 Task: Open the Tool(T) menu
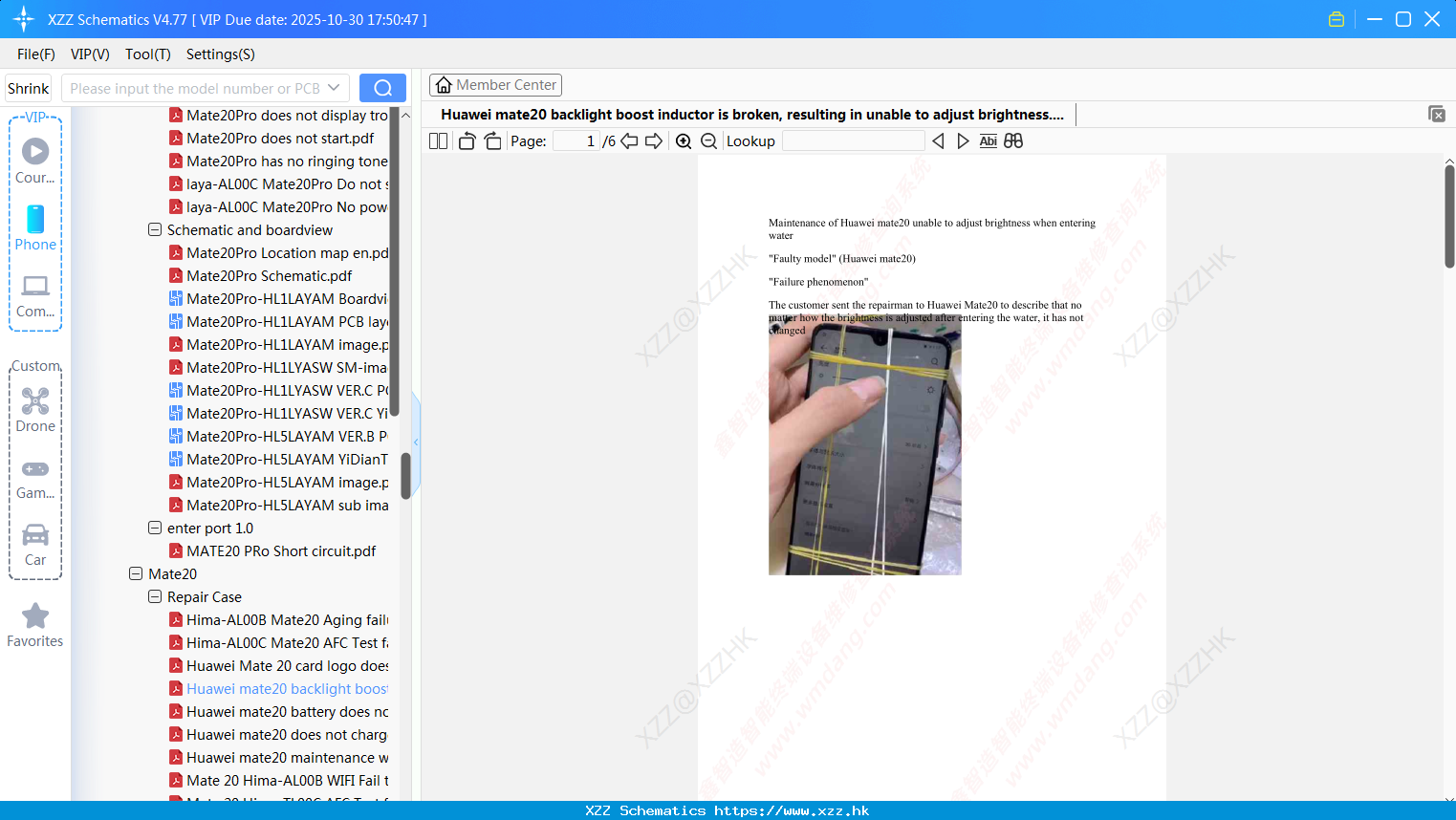[x=148, y=54]
